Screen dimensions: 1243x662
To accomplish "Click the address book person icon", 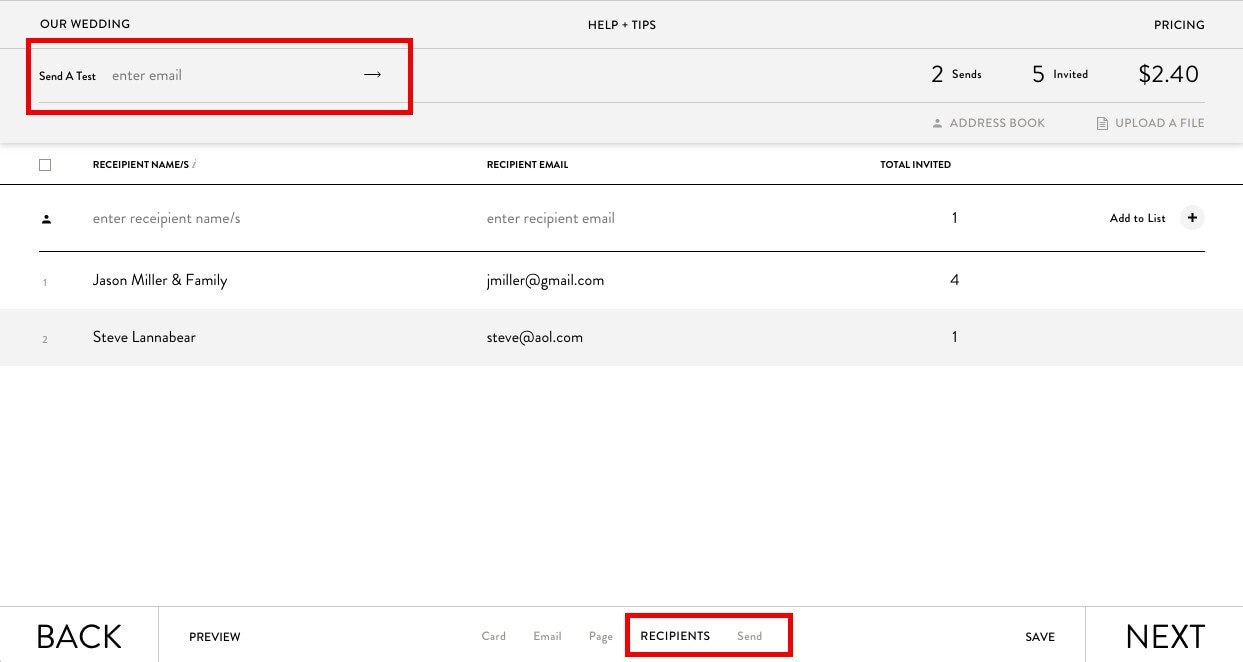I will coord(937,124).
